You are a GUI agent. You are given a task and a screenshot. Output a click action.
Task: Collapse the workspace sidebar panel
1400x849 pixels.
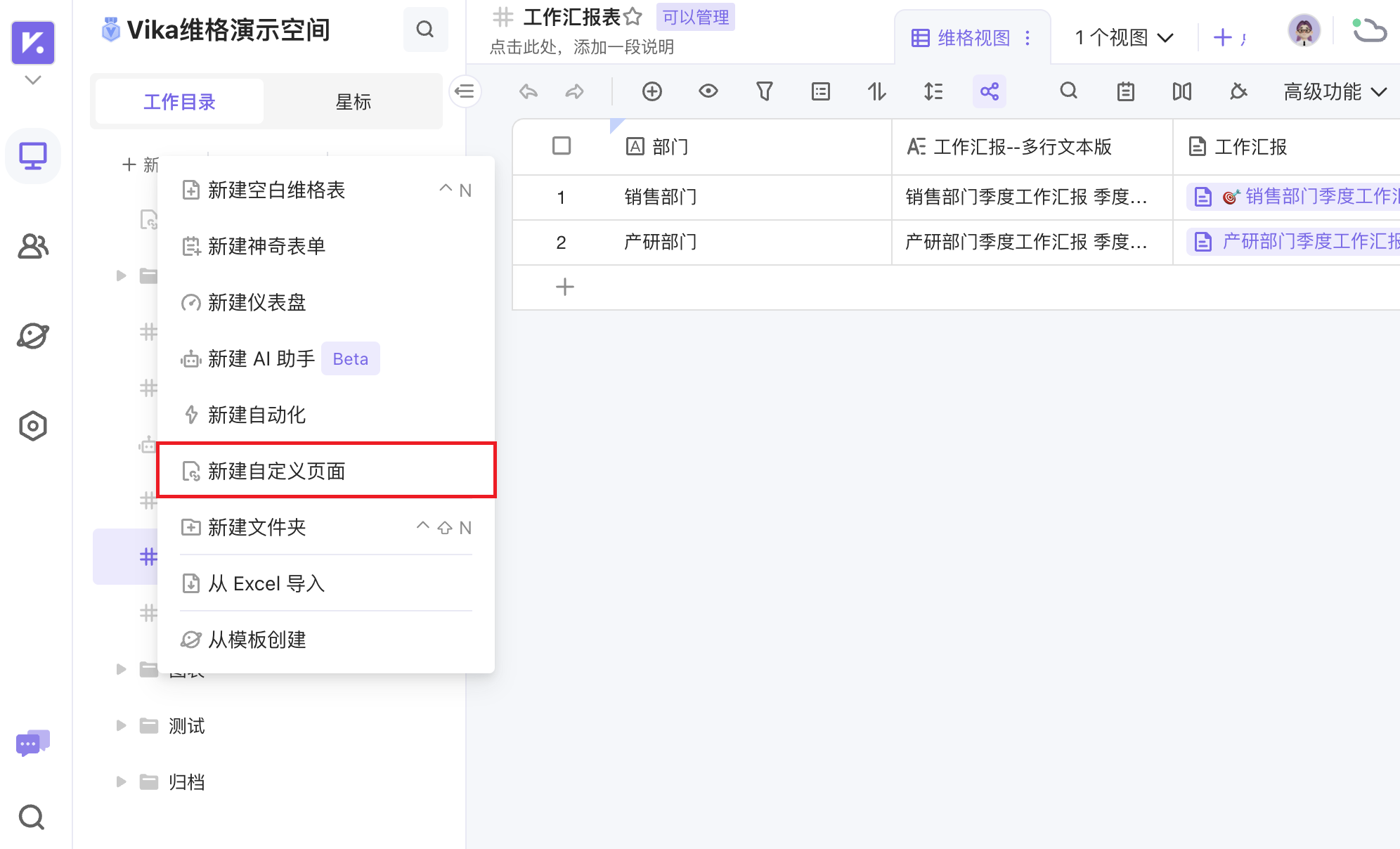click(x=465, y=91)
